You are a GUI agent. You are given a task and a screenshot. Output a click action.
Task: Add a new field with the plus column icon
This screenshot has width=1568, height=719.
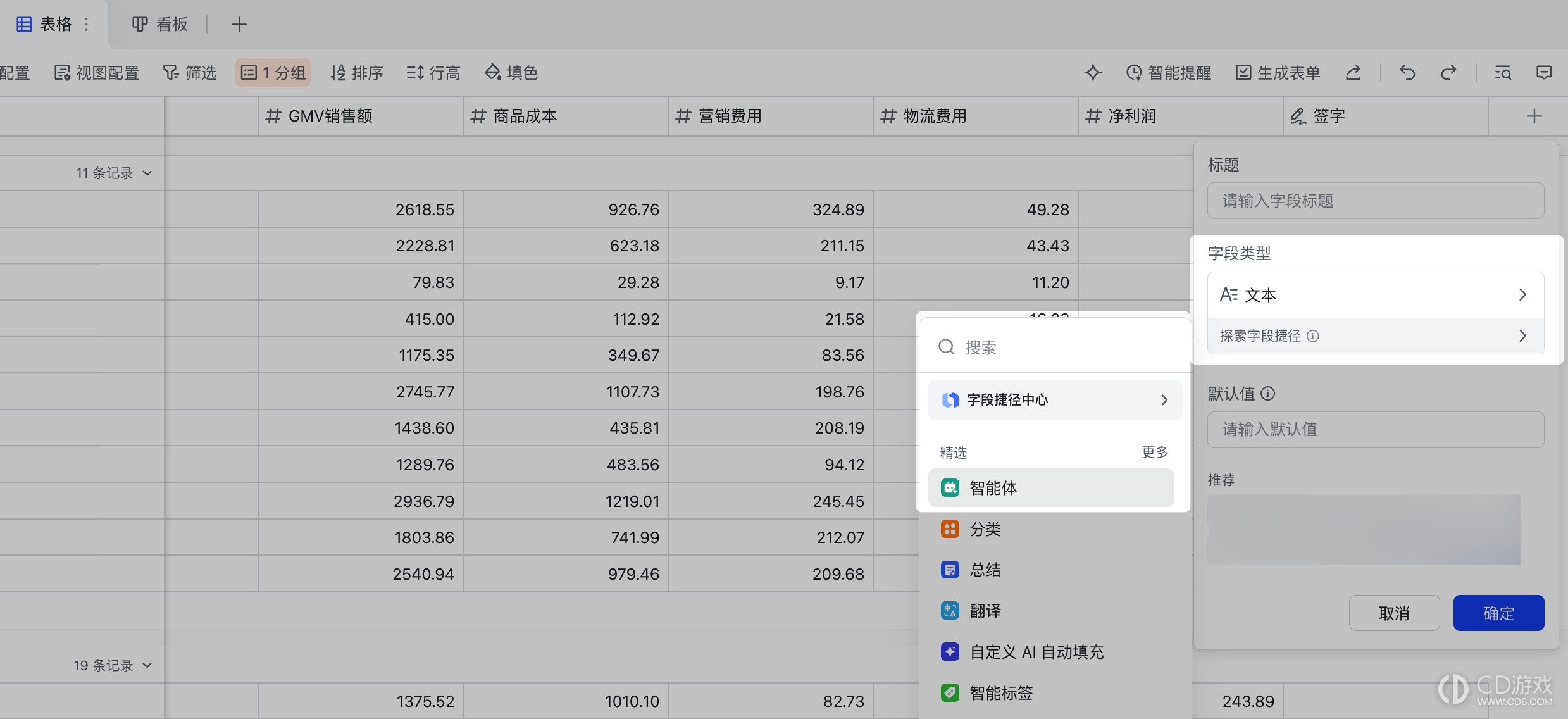(x=1534, y=116)
